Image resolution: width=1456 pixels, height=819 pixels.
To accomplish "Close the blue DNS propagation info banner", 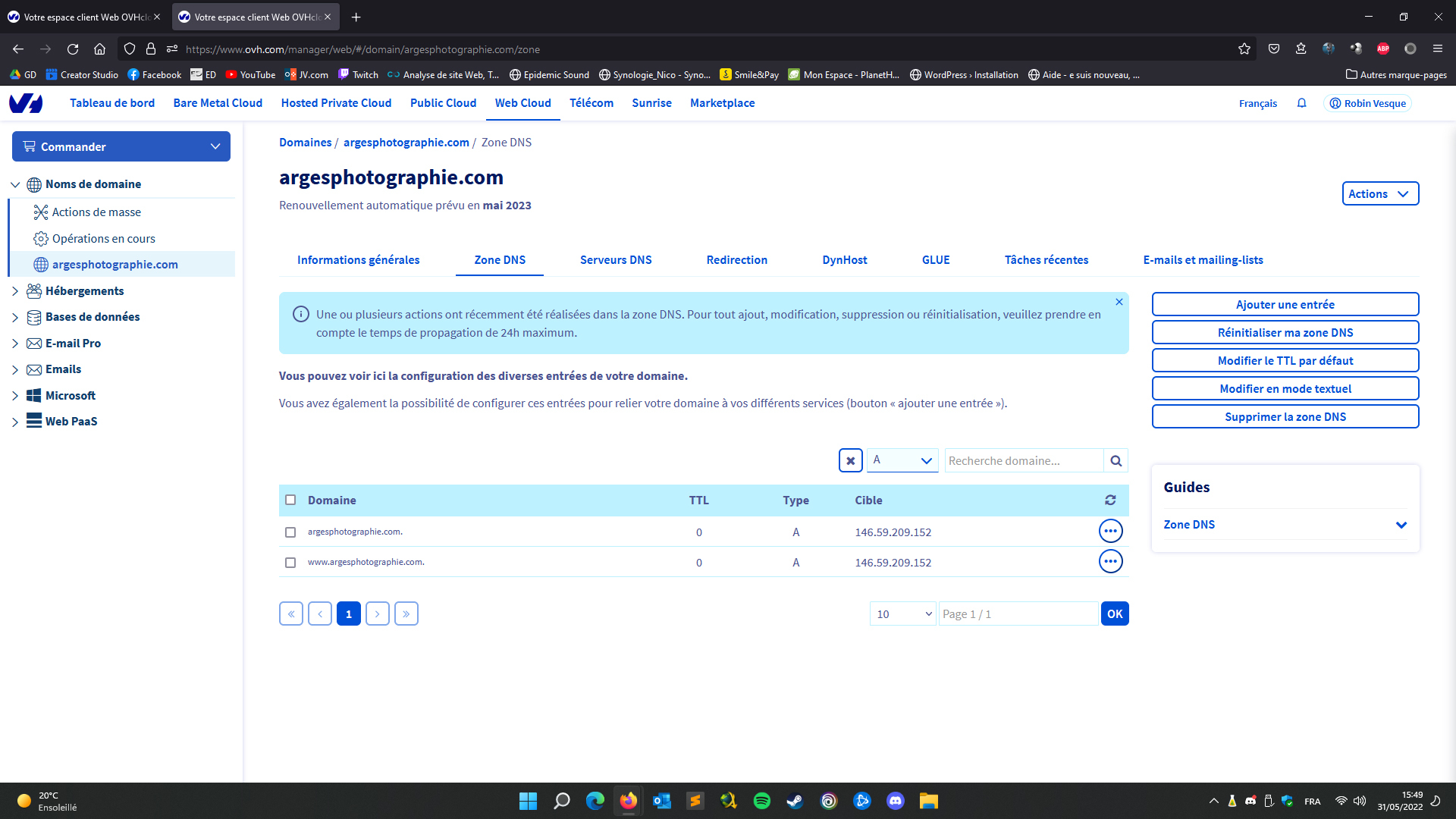I will click(1119, 302).
